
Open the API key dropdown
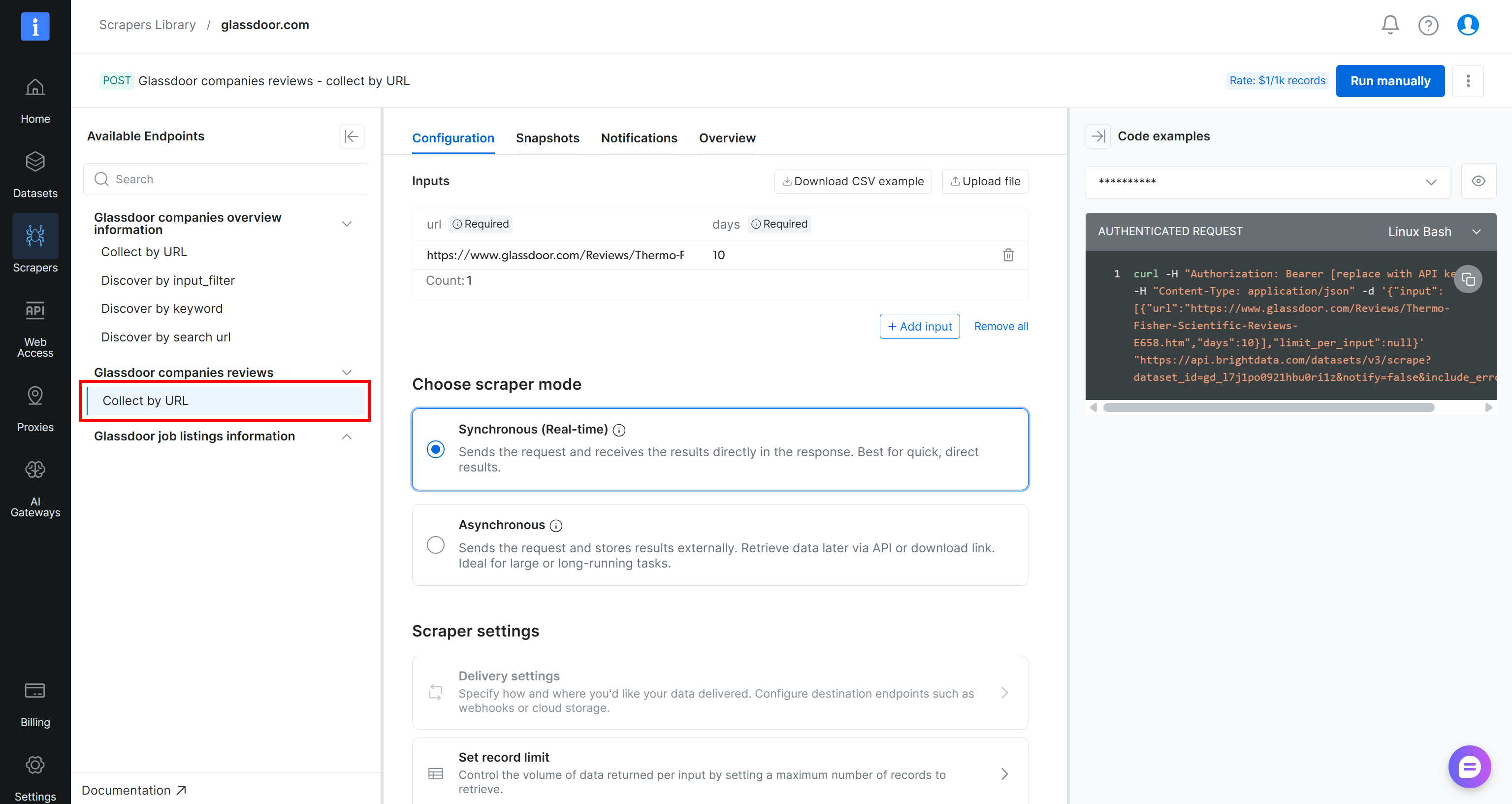tap(1267, 182)
